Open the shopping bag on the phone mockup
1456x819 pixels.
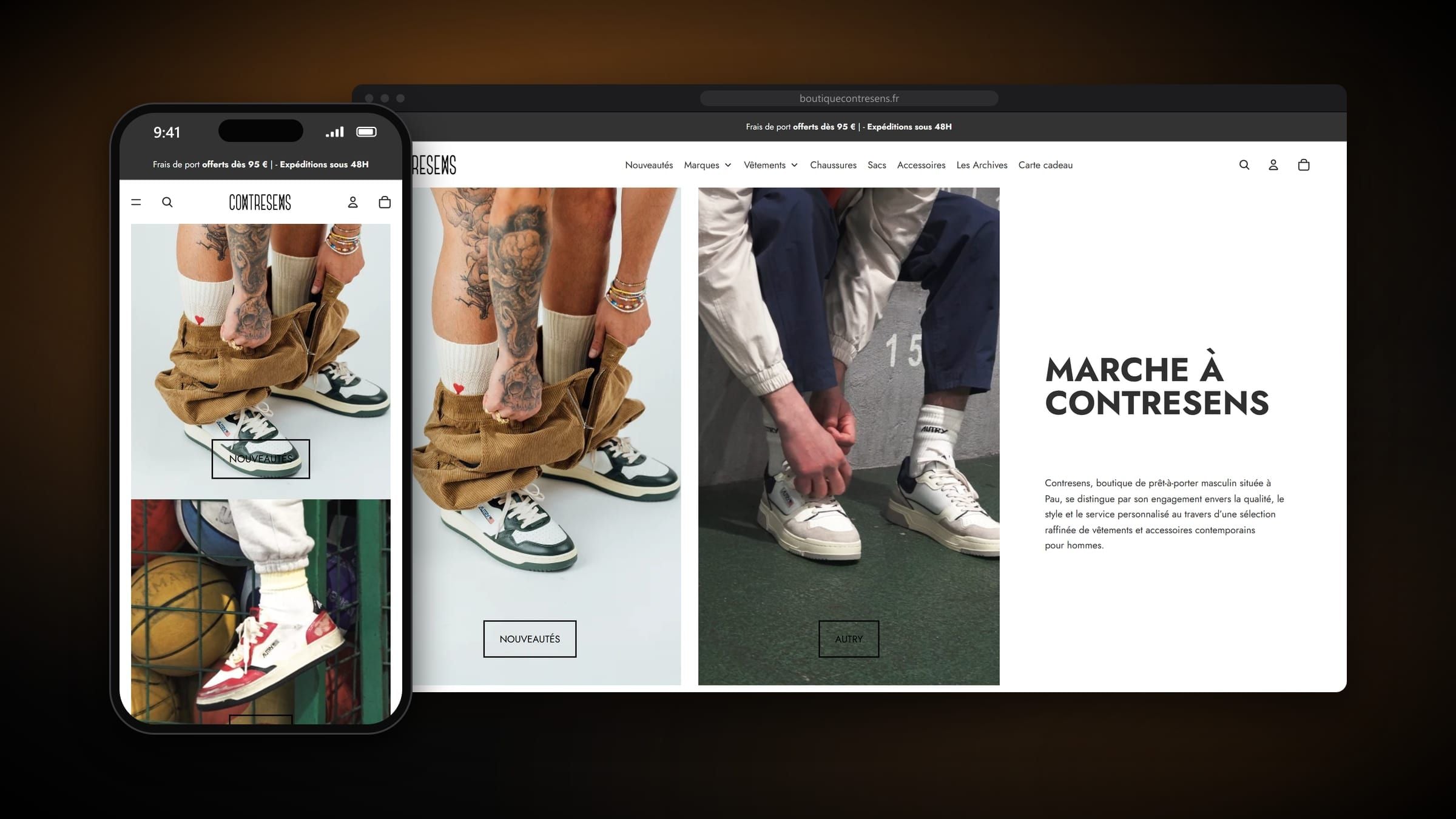pyautogui.click(x=385, y=202)
